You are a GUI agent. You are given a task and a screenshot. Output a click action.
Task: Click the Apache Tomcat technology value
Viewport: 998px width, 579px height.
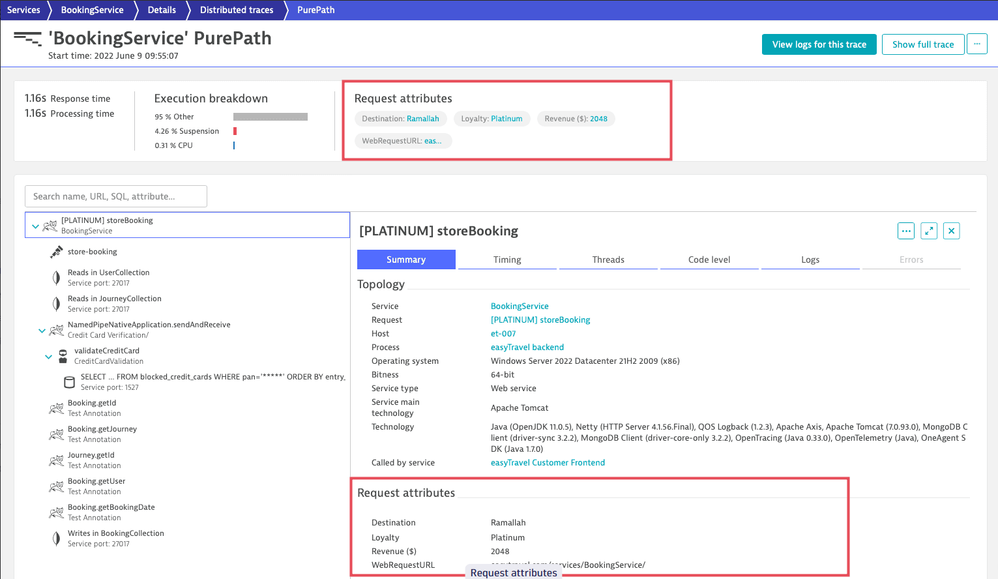pyautogui.click(x=519, y=408)
